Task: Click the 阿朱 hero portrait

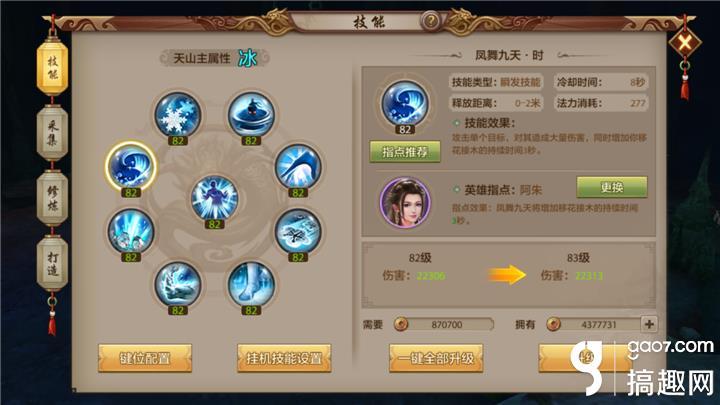Action: [x=405, y=202]
